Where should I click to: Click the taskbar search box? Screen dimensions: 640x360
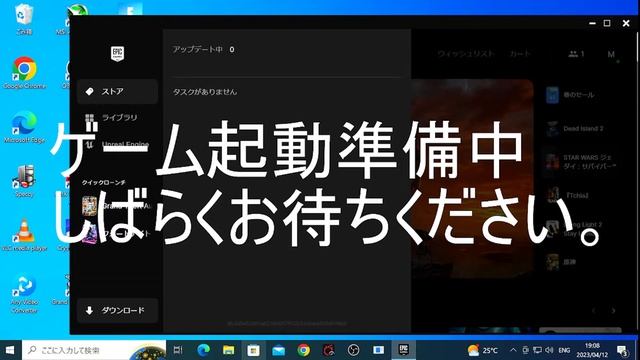click(x=94, y=350)
